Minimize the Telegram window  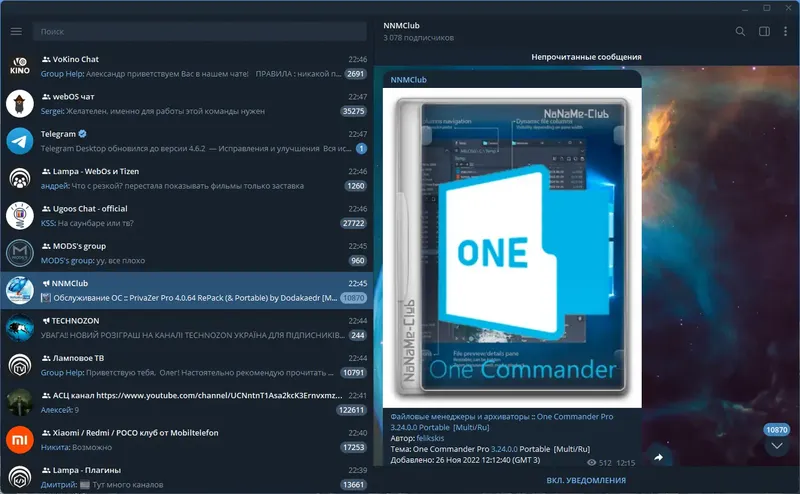pos(745,8)
